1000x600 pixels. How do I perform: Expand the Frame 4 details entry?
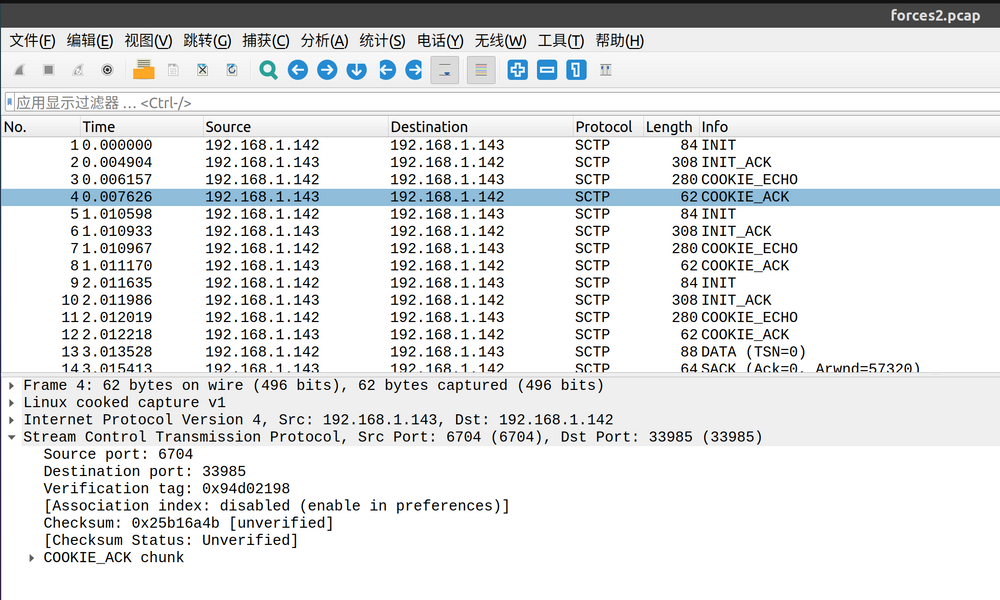point(10,385)
